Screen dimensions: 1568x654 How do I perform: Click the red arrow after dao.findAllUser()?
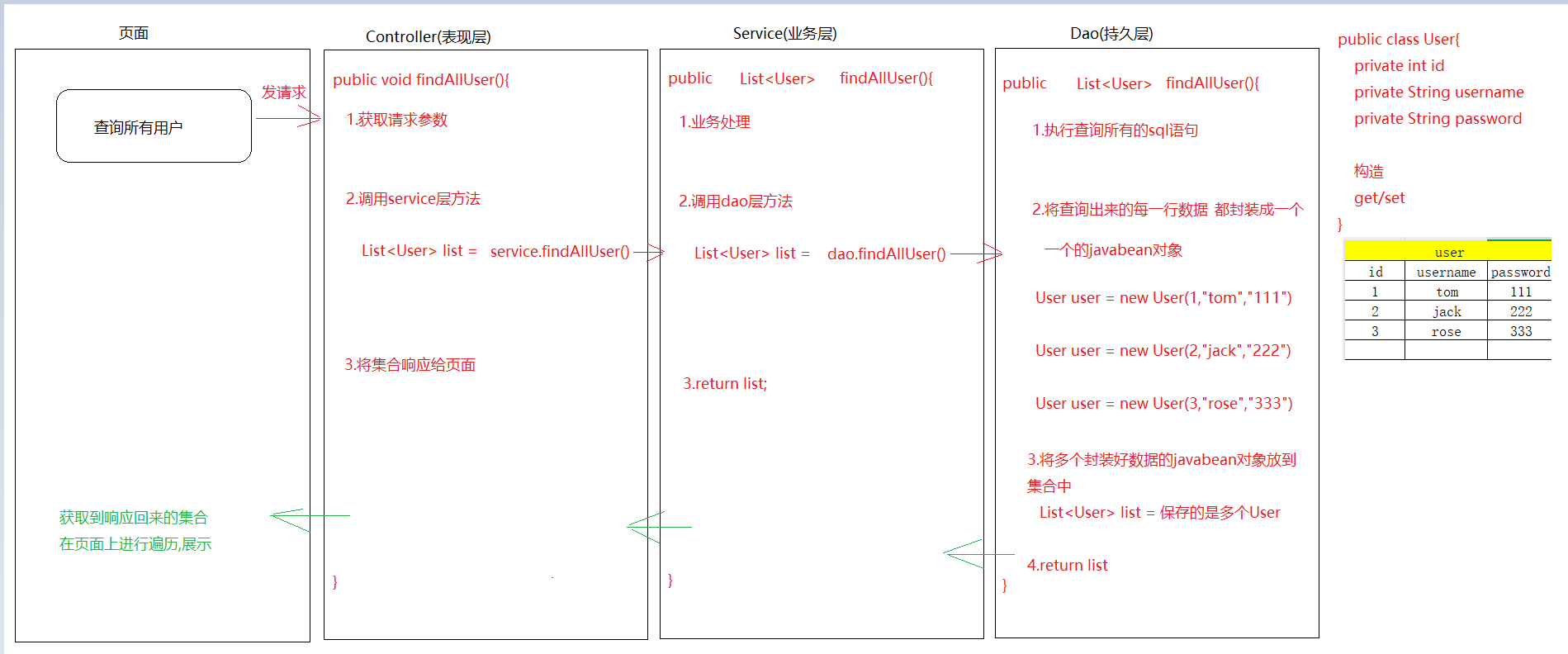click(x=977, y=254)
